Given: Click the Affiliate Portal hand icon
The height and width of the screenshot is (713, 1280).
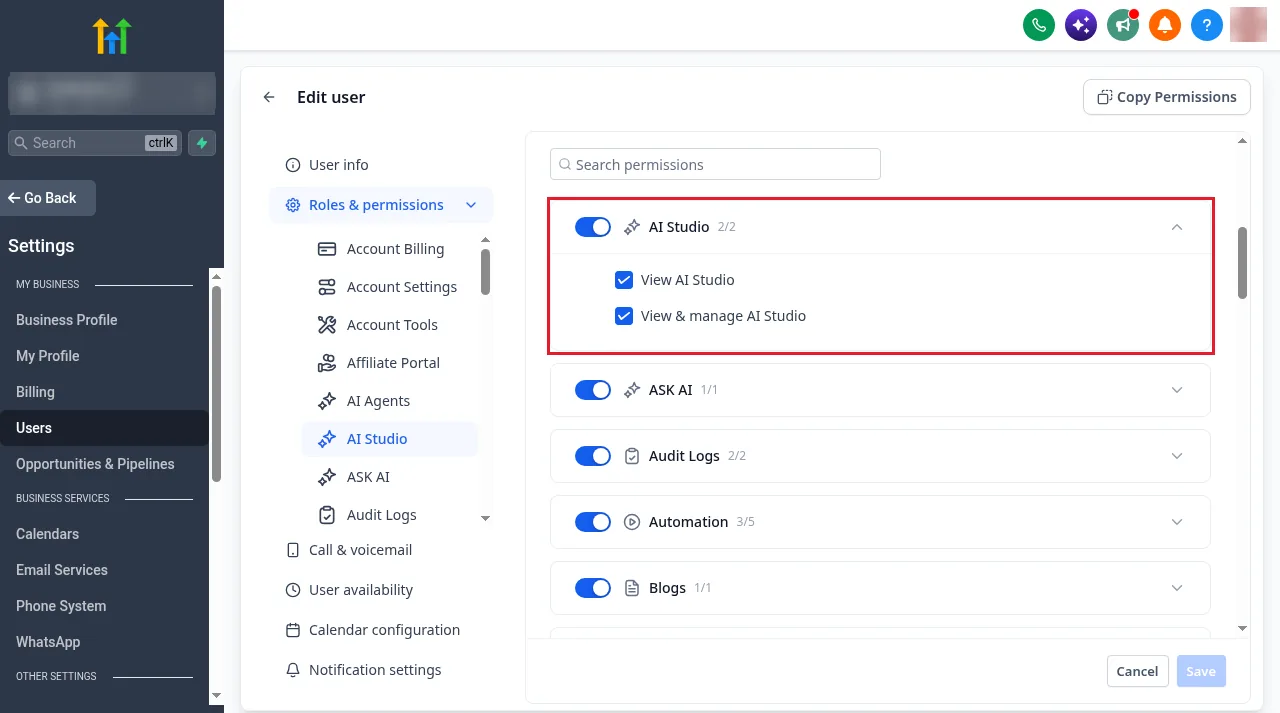Looking at the screenshot, I should [x=327, y=363].
